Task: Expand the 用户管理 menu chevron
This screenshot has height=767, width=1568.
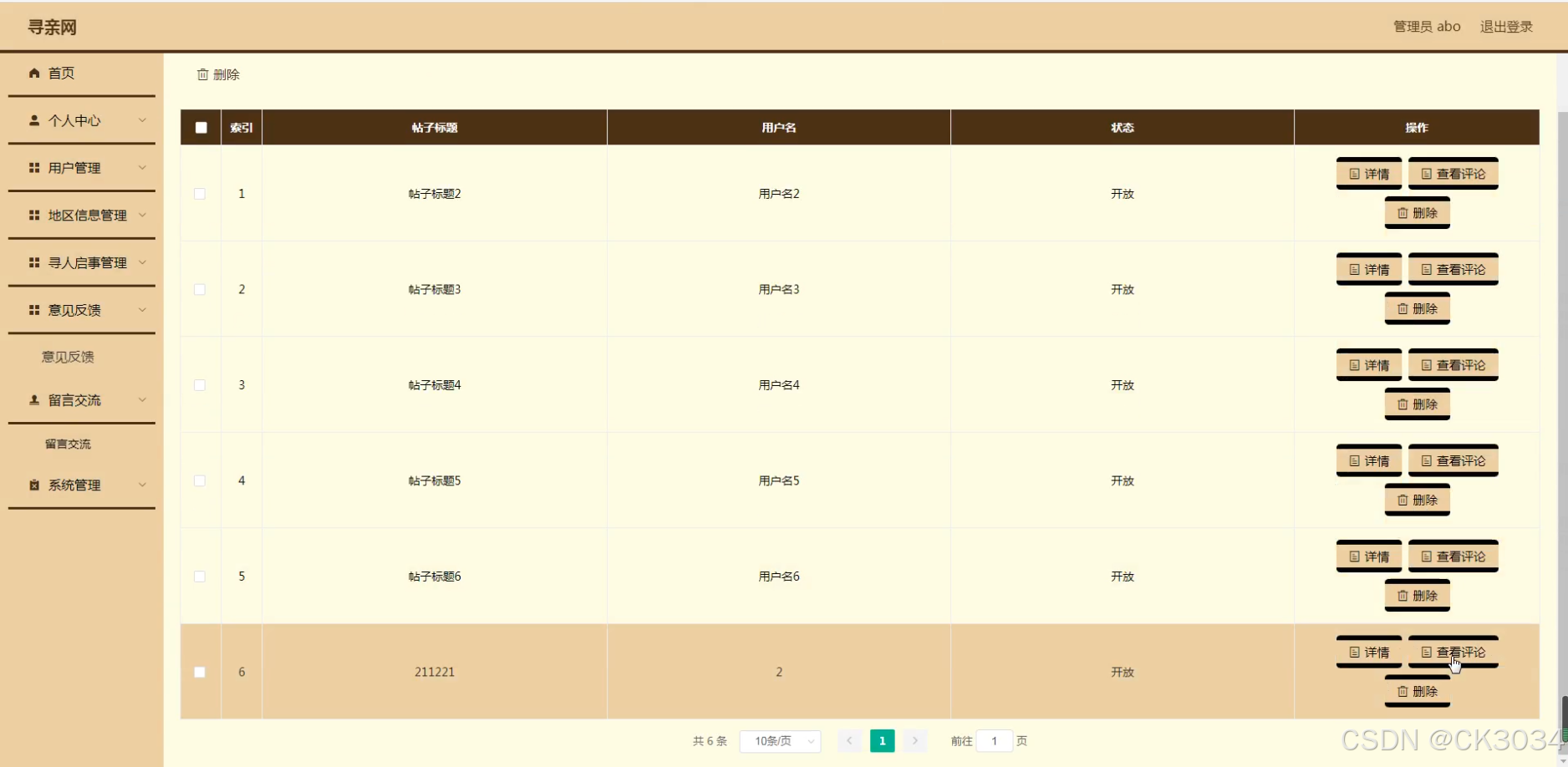Action: point(142,168)
